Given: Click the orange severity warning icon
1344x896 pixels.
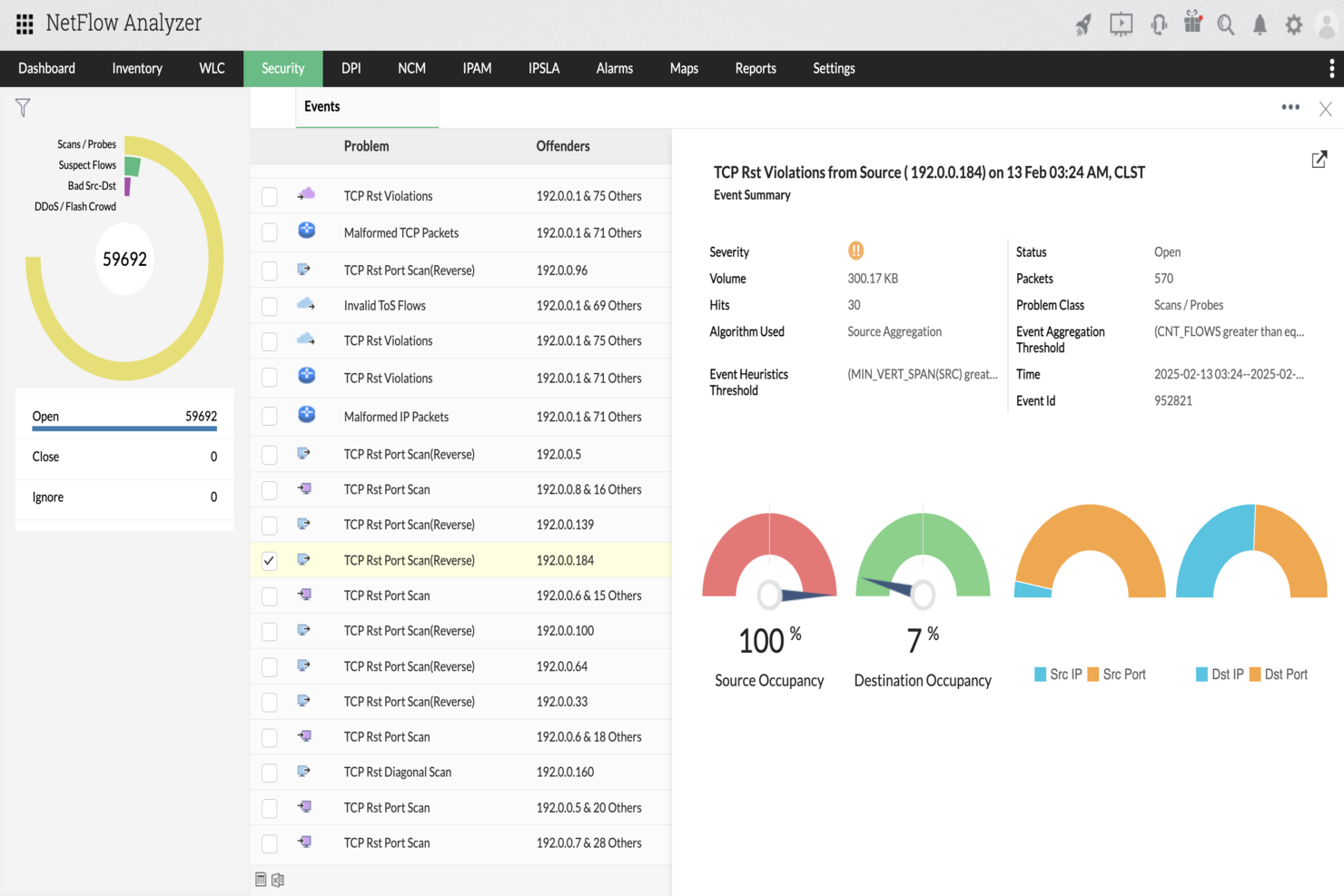Looking at the screenshot, I should [x=855, y=251].
